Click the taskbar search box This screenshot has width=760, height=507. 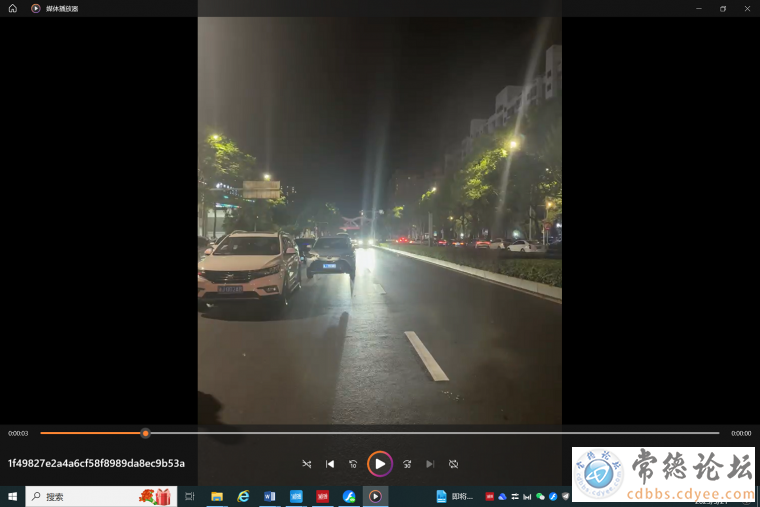(101, 496)
